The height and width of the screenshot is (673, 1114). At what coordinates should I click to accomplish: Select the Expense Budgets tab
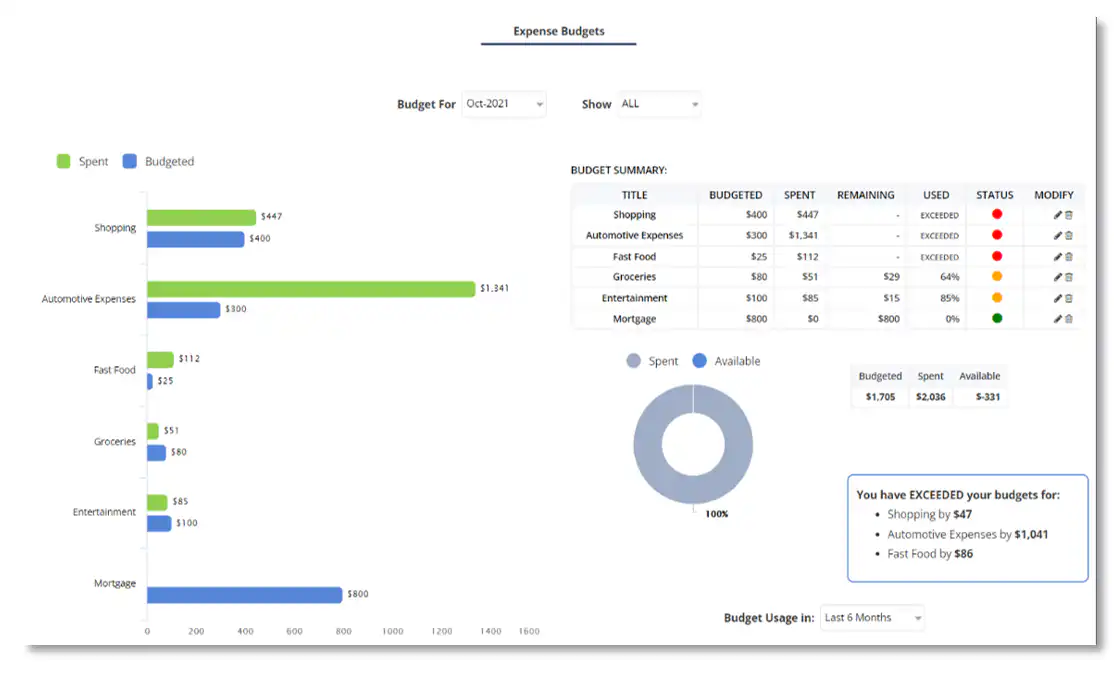tap(558, 31)
